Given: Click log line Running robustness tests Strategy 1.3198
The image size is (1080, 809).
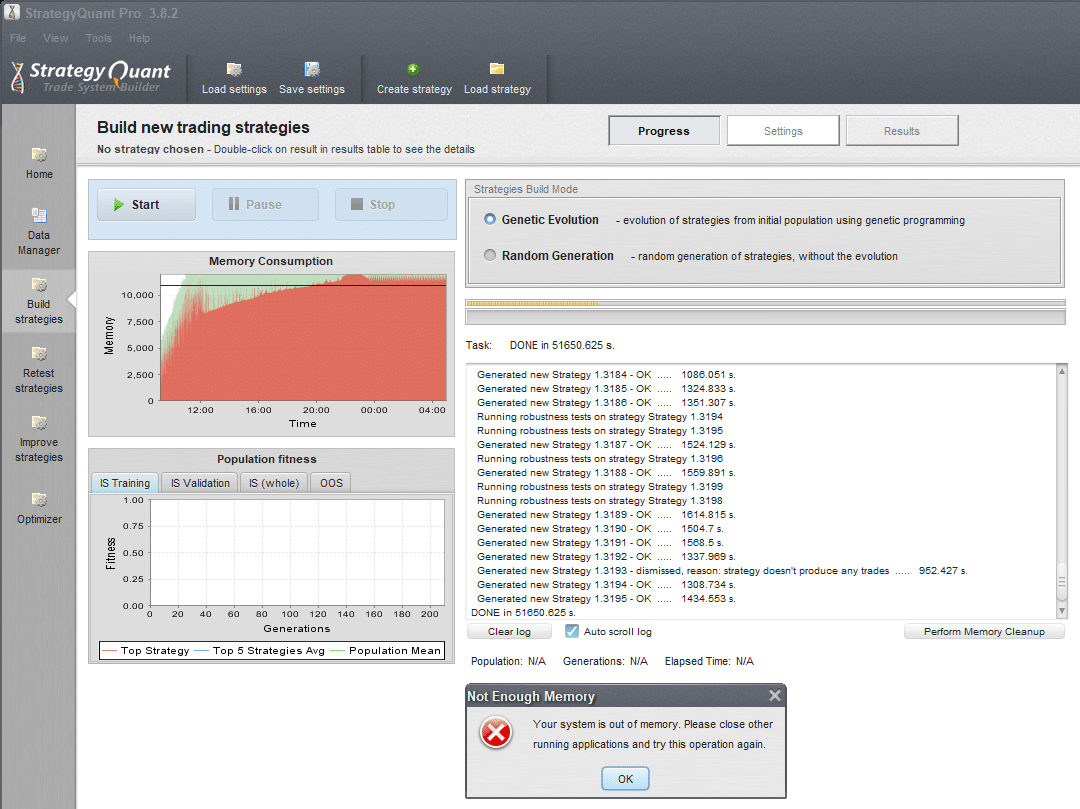Looking at the screenshot, I should (x=600, y=501).
